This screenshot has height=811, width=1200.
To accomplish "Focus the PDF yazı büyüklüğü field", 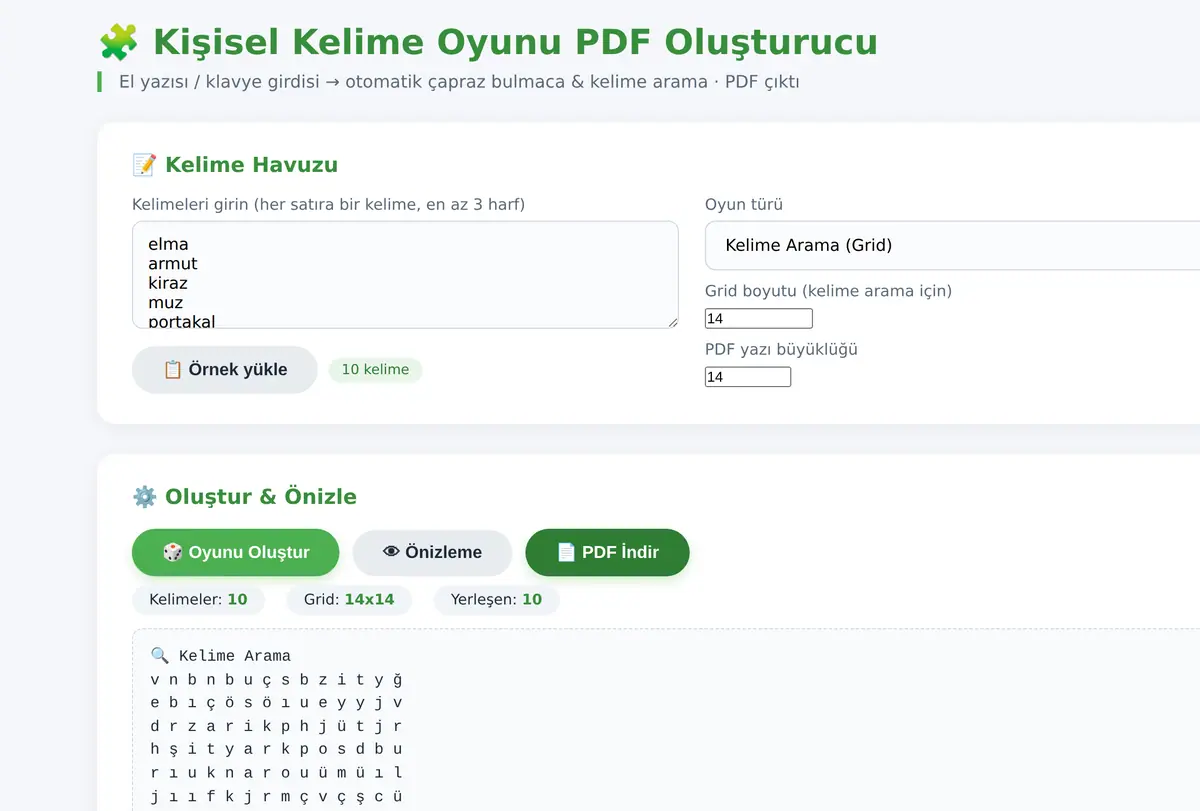I will 748,377.
